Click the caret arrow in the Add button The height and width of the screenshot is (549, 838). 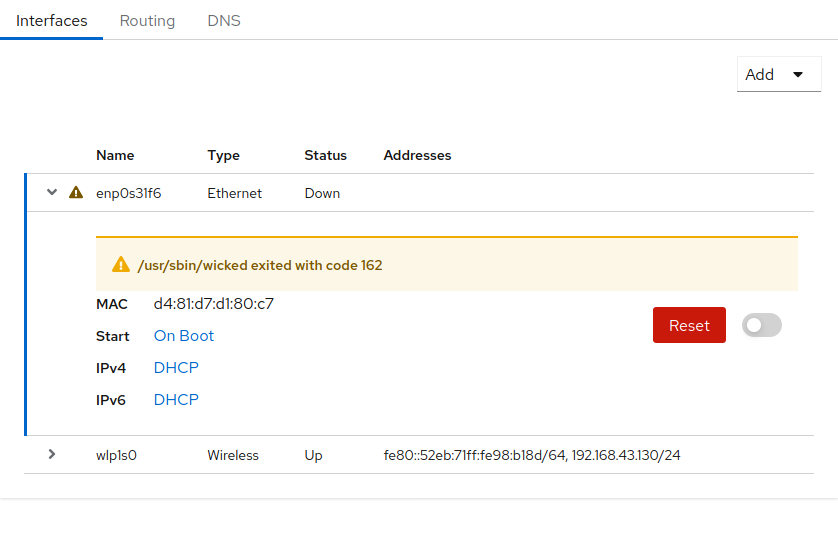(x=797, y=75)
